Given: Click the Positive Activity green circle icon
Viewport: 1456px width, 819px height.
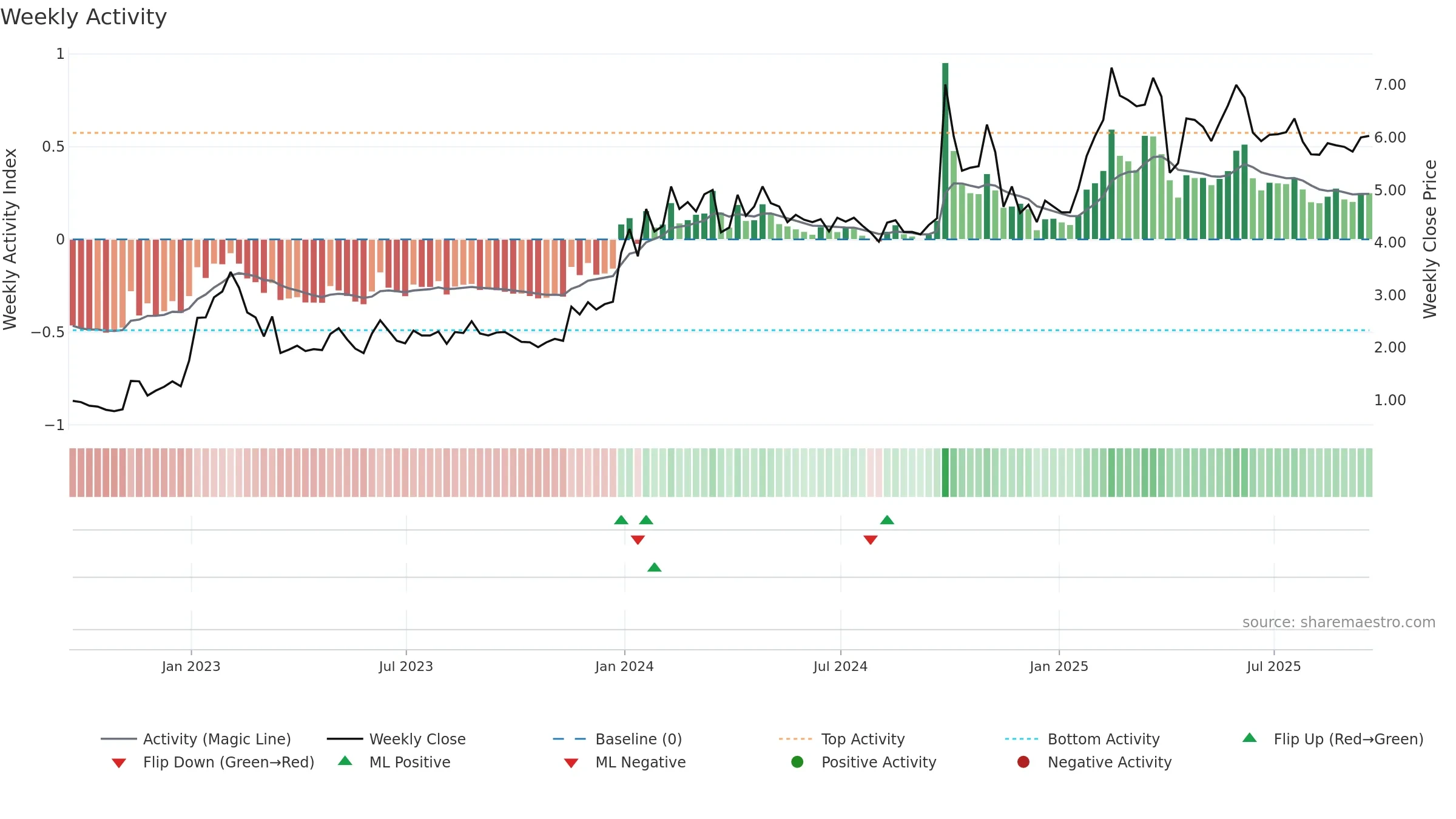Looking at the screenshot, I should 798,761.
